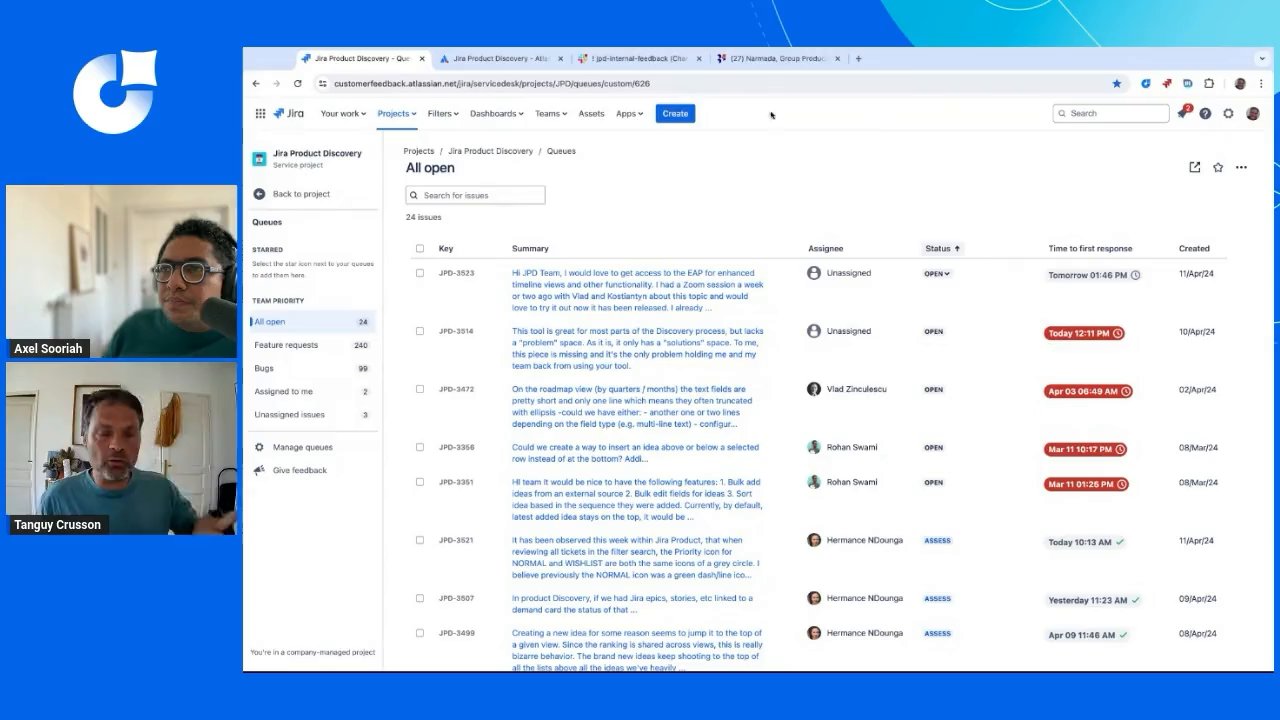Expand the Your work dropdown

(x=343, y=113)
